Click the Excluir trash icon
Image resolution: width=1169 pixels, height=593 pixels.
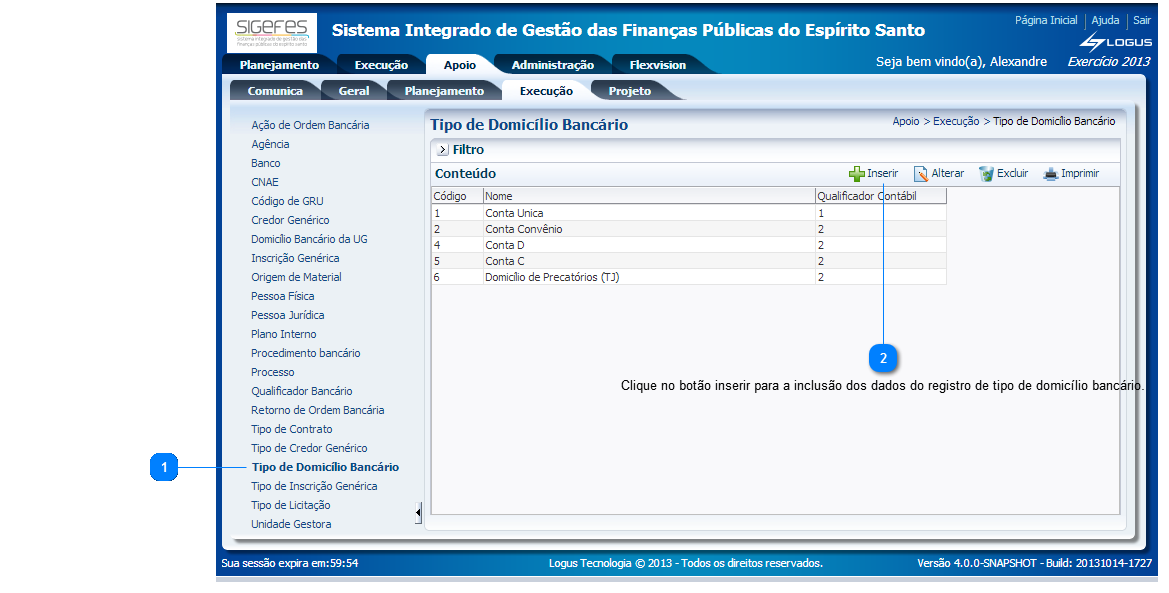pyautogui.click(x=986, y=174)
